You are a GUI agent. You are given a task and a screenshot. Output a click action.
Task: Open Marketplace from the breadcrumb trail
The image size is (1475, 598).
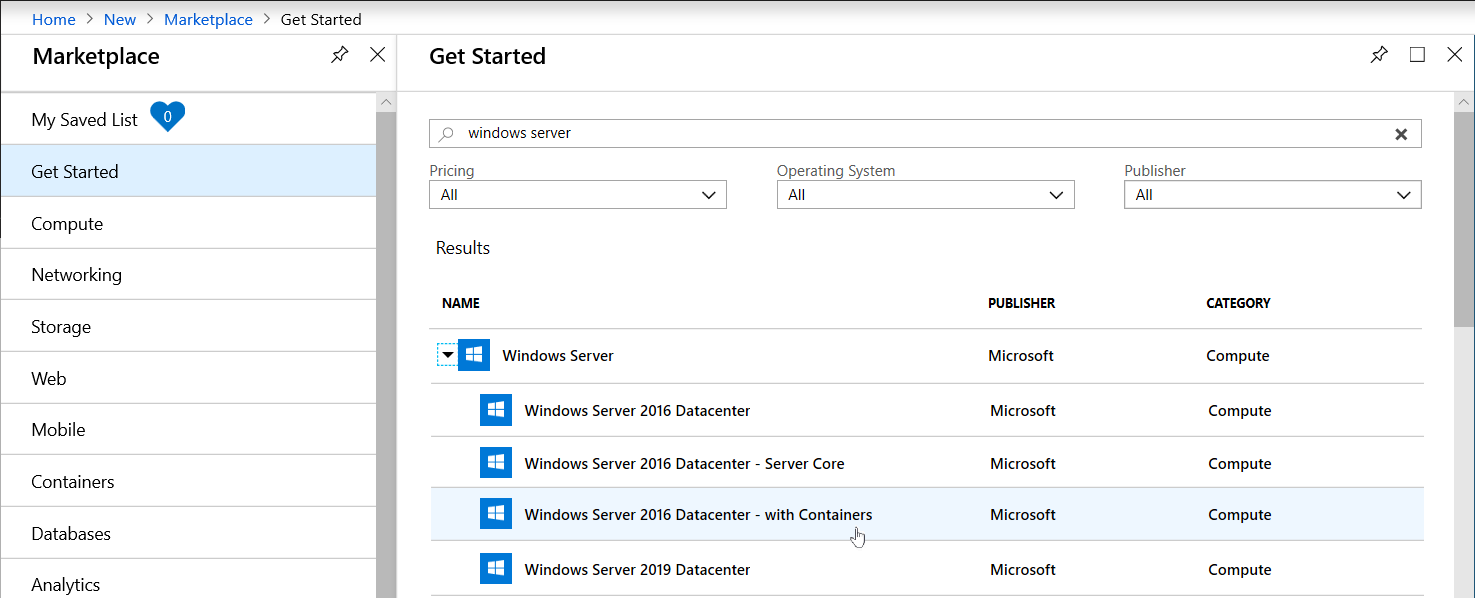[208, 19]
